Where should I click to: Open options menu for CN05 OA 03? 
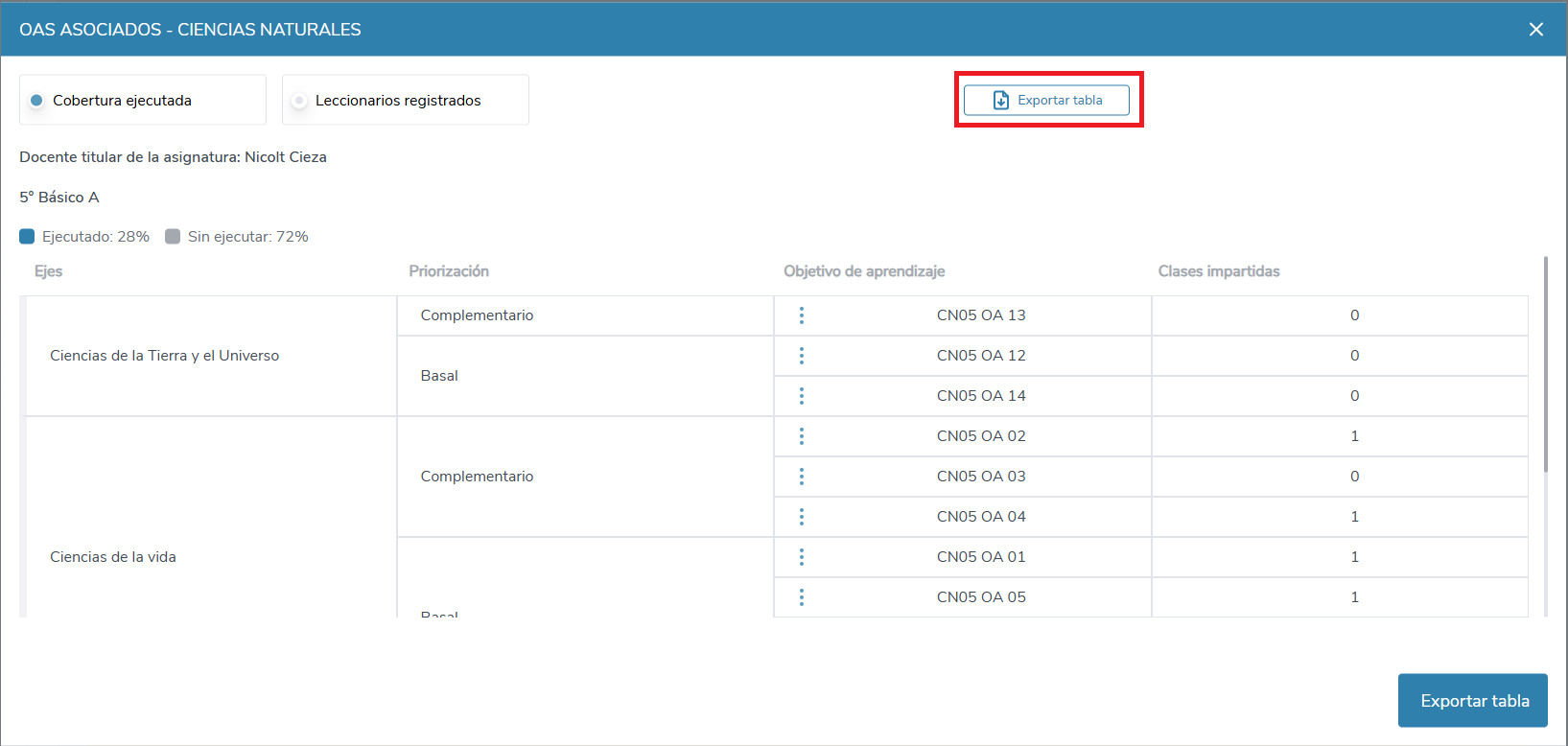pos(802,477)
